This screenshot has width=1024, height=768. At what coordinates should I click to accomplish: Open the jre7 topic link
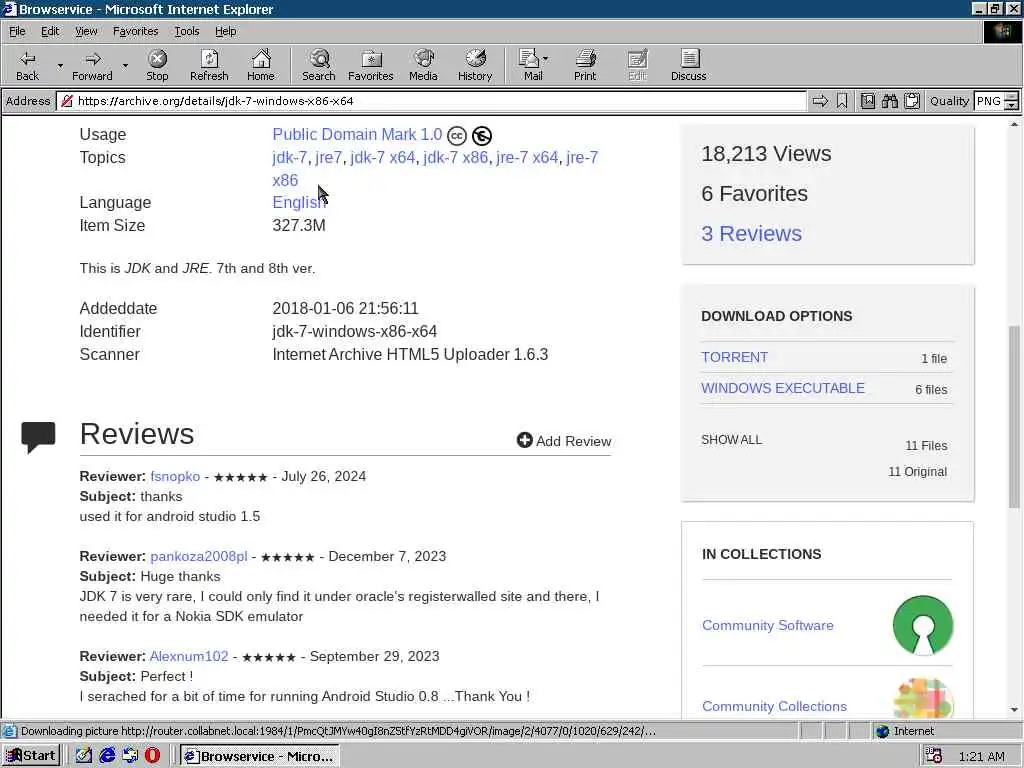pyautogui.click(x=328, y=157)
